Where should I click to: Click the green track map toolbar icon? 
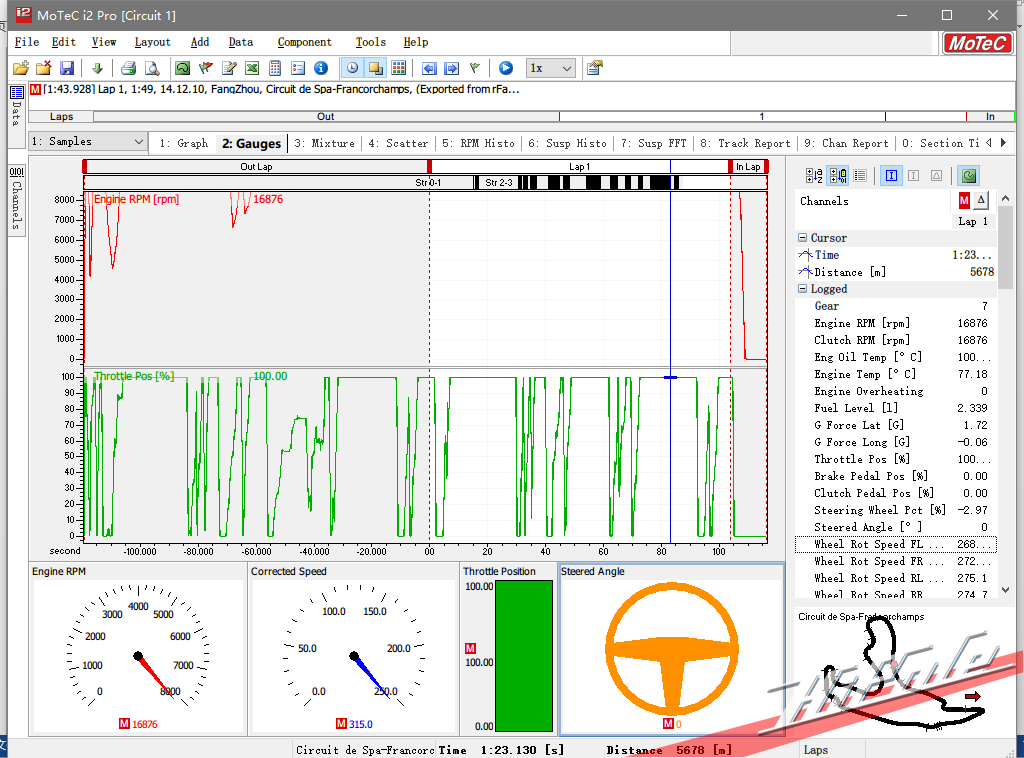point(182,68)
